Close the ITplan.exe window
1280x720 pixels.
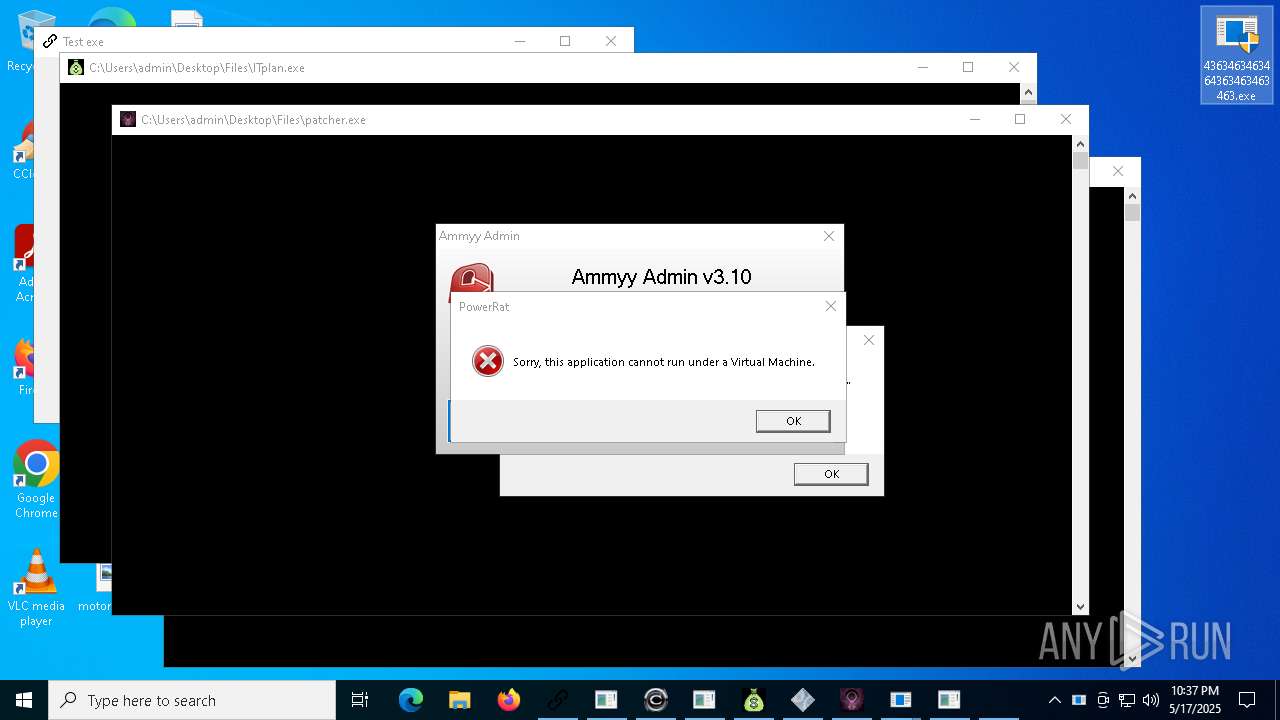pyautogui.click(x=1014, y=67)
